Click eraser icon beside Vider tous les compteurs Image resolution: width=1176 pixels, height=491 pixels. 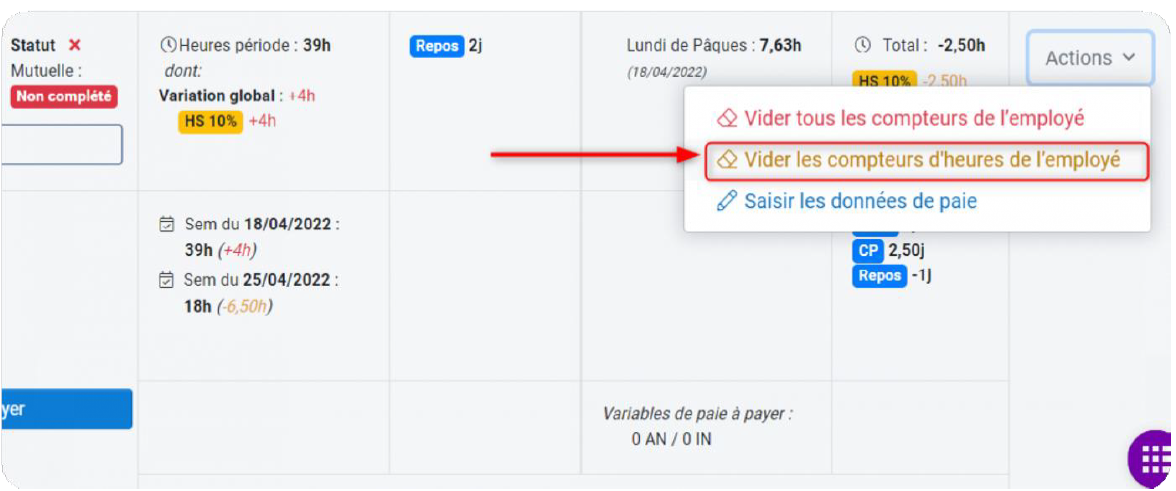click(x=728, y=119)
